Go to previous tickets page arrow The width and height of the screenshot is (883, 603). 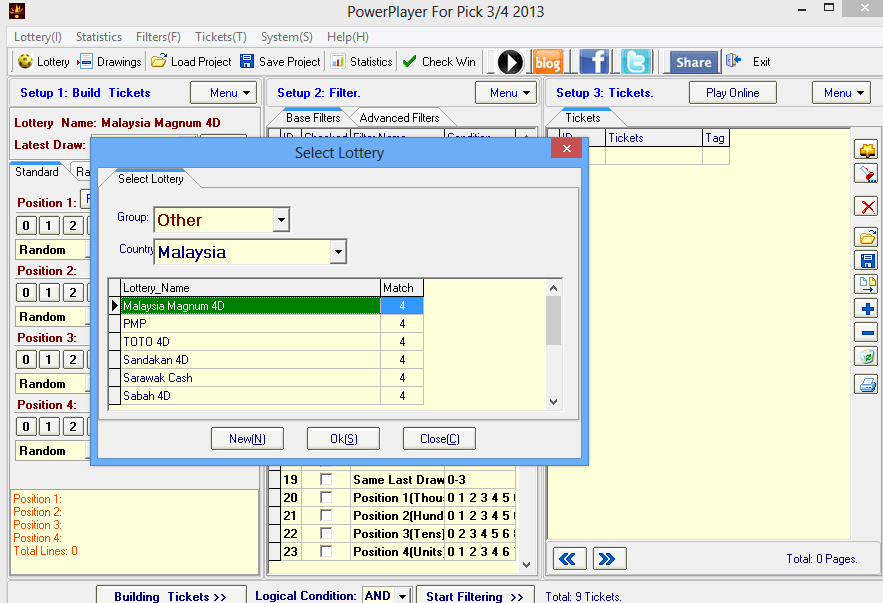coord(569,559)
